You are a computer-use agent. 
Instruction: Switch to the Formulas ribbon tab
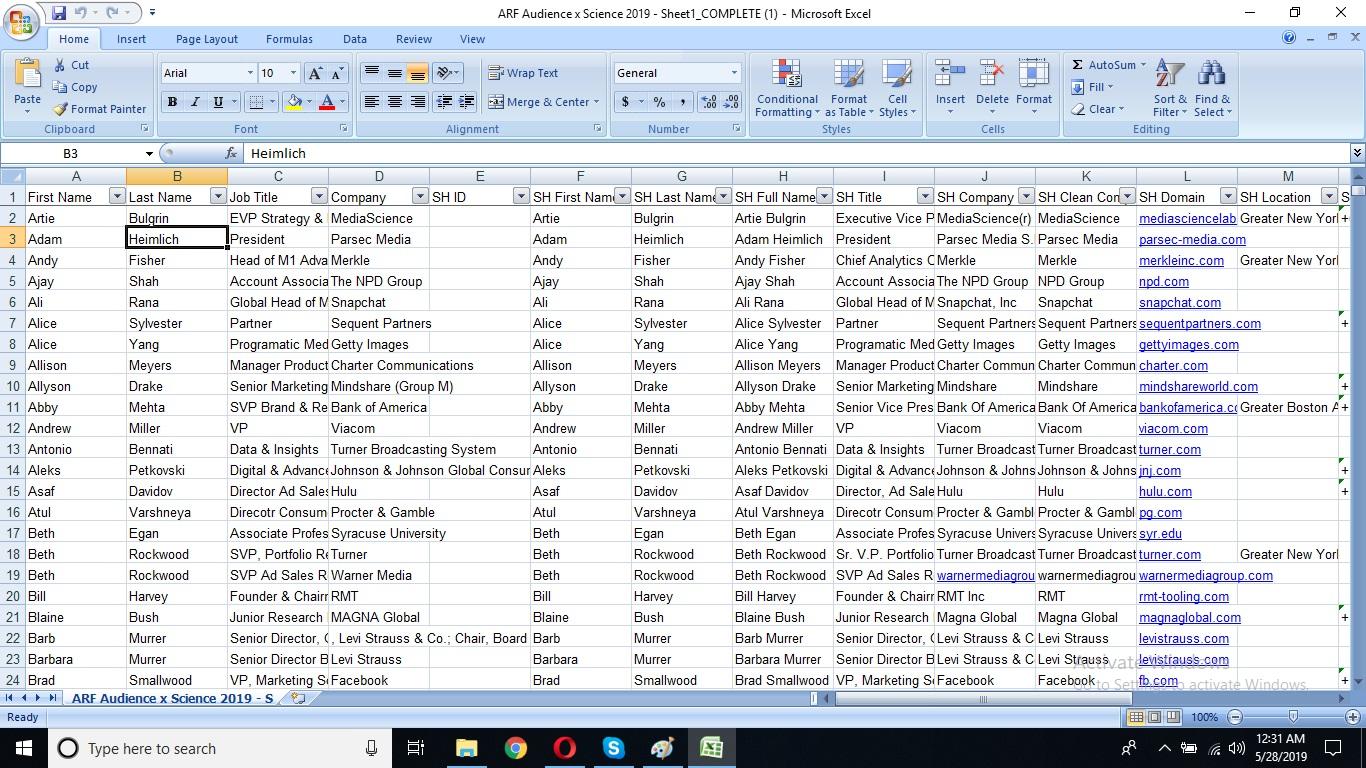pos(289,39)
